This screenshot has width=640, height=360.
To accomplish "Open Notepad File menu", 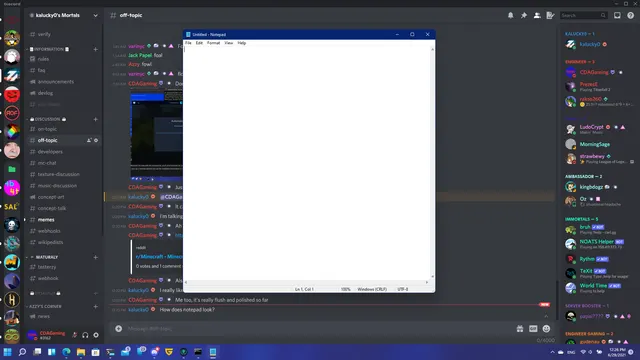I will pyautogui.click(x=188, y=43).
